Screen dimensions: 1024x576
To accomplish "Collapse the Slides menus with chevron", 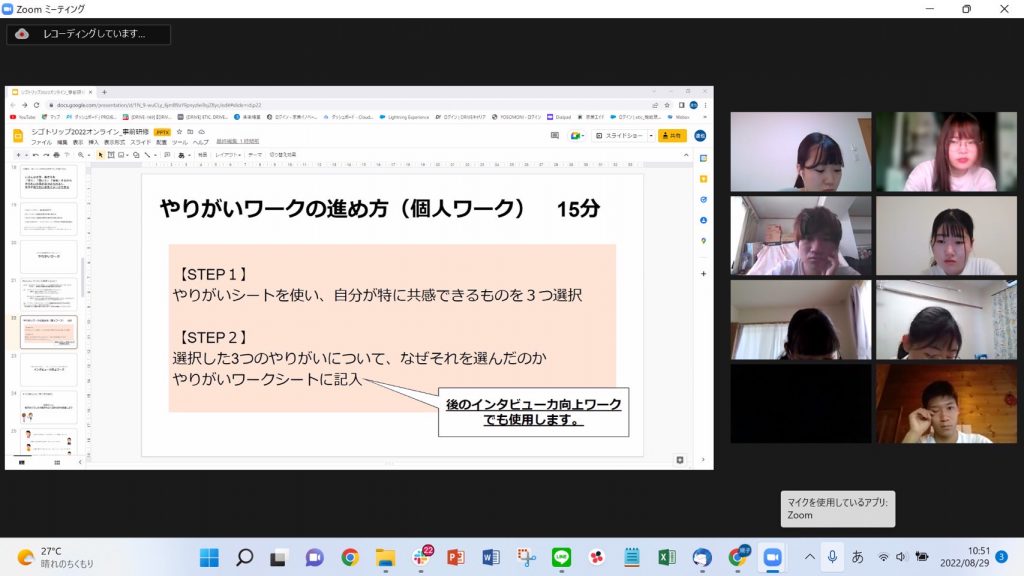I will point(686,155).
